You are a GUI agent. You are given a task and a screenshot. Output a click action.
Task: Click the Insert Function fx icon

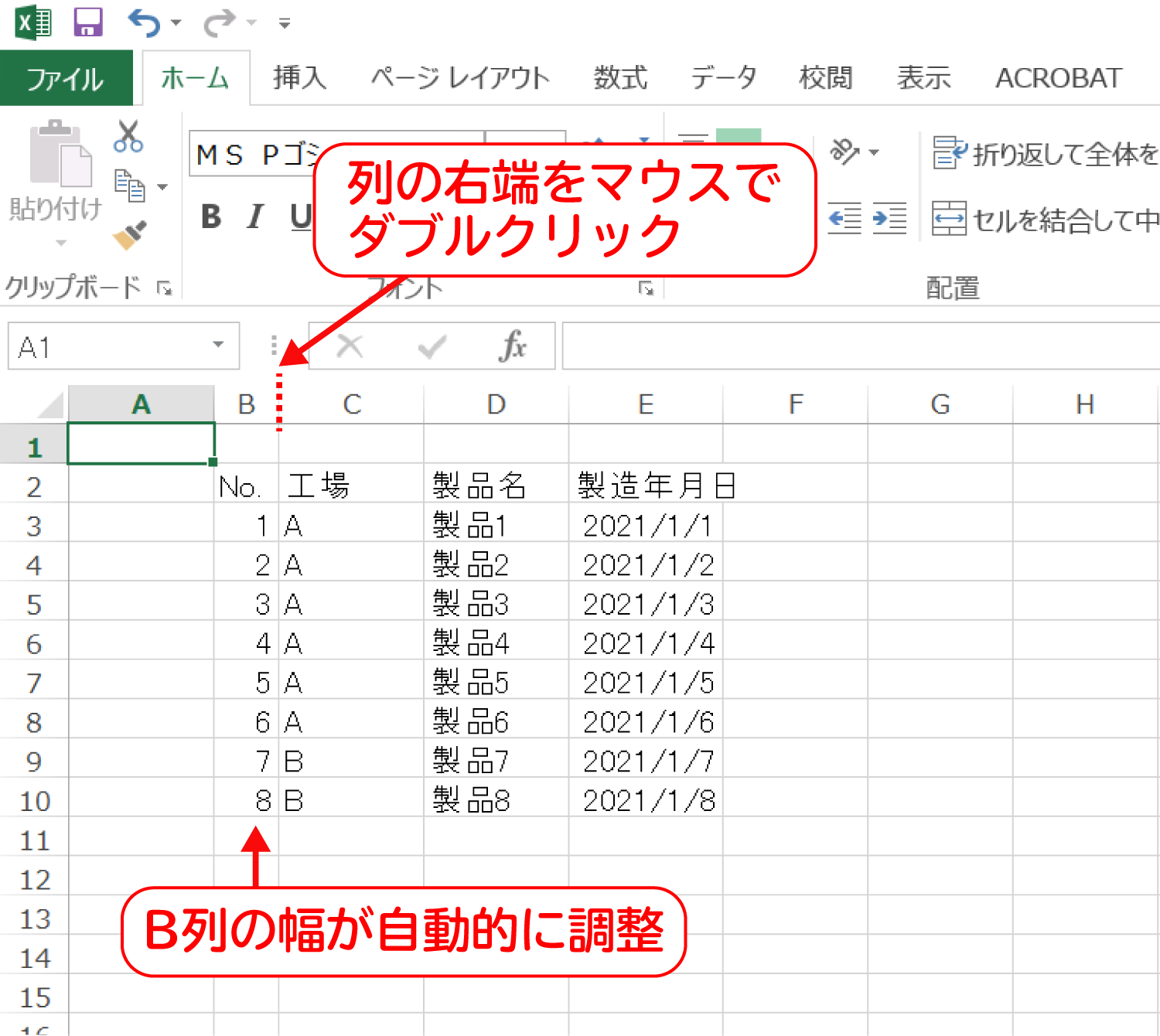(x=513, y=346)
